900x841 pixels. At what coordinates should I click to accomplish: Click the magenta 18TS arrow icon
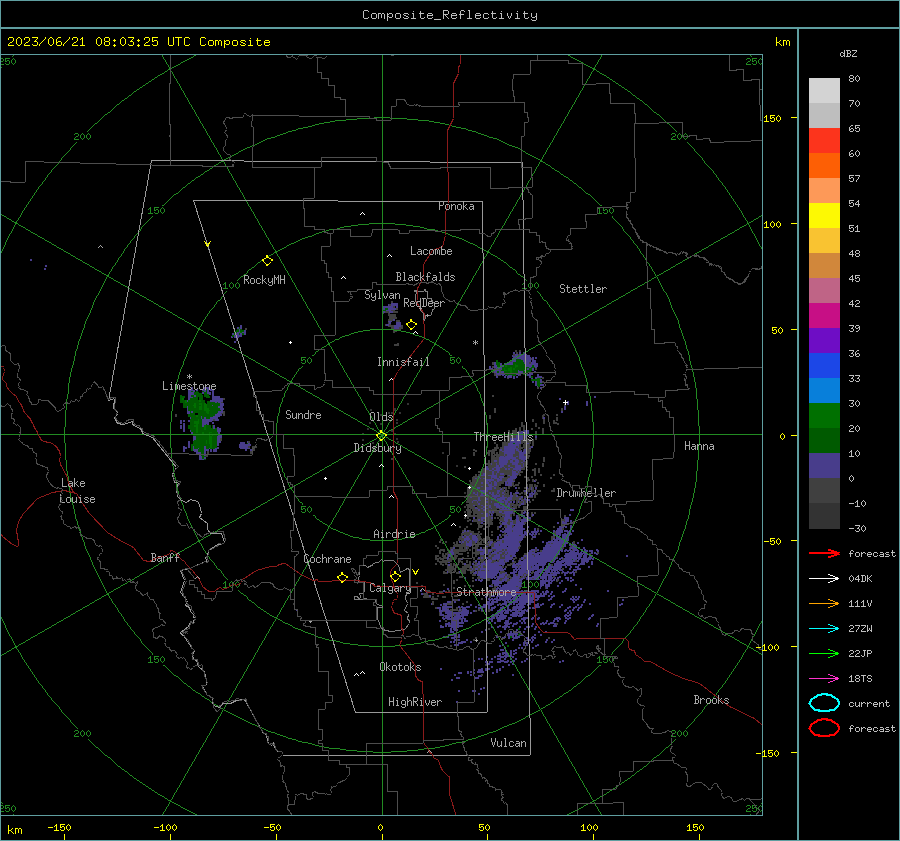coord(824,679)
